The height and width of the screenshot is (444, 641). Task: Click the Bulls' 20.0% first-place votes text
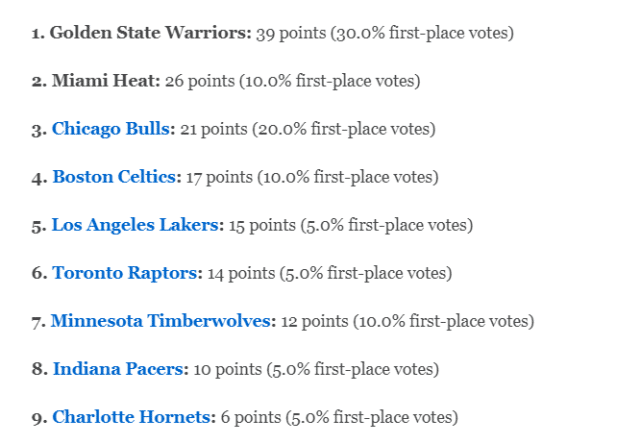[x=347, y=129]
